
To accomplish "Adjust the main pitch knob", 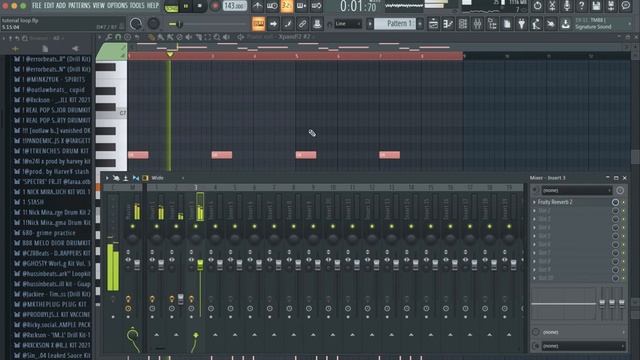I will pyautogui.click(x=153, y=24).
